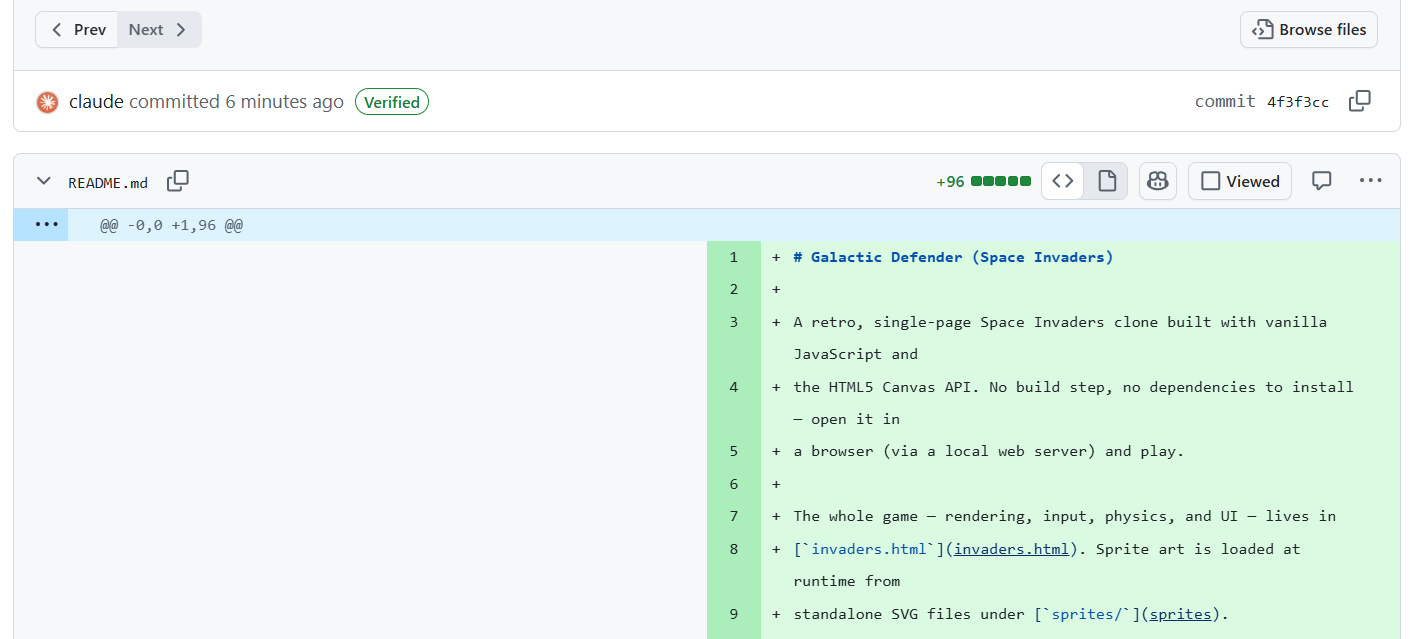Click the '+96' additions count

tap(950, 181)
